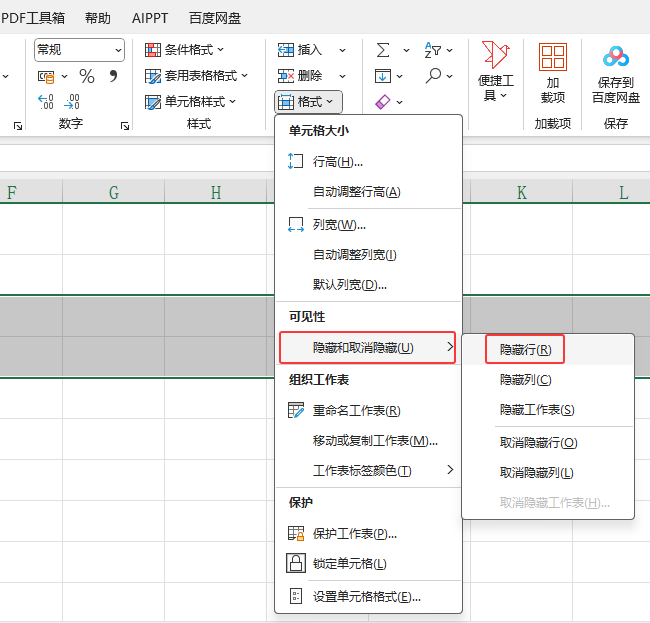Select column F header
Viewport: 650px width, 623px height.
tap(31, 192)
